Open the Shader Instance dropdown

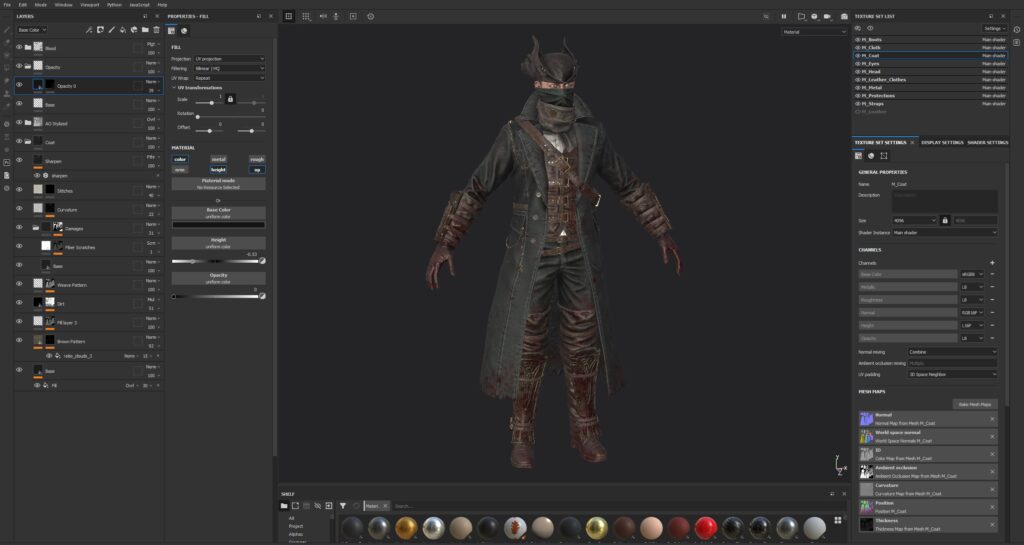tap(945, 233)
